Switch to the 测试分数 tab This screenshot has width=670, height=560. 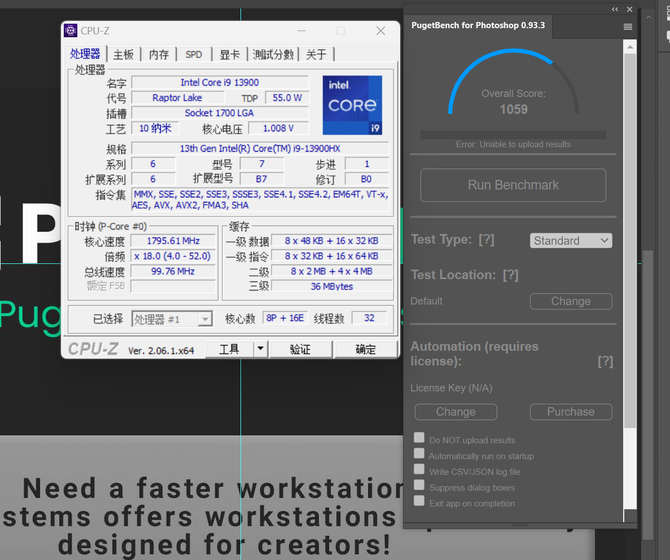click(x=273, y=55)
